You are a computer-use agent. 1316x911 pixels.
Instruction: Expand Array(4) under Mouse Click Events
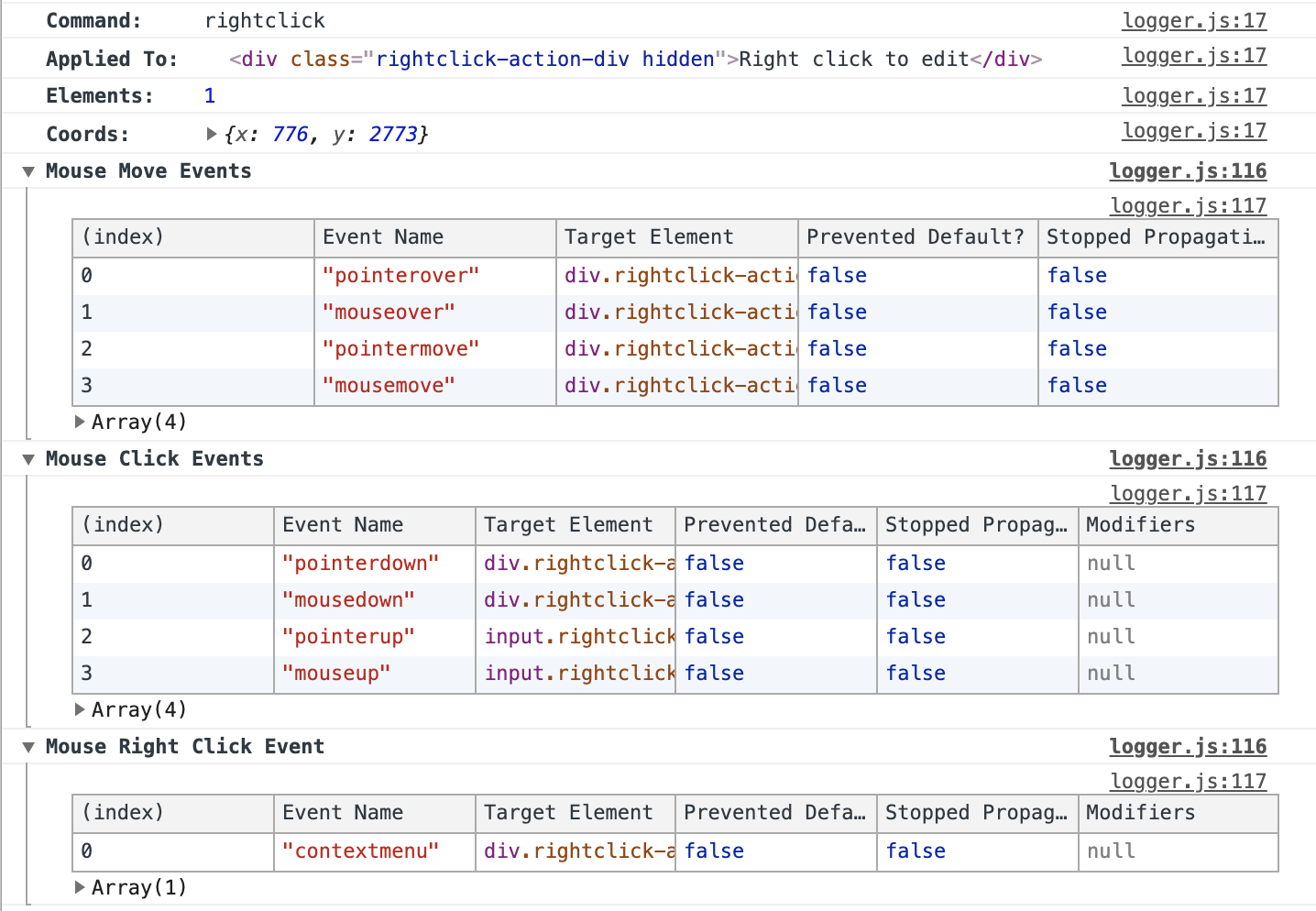point(81,709)
